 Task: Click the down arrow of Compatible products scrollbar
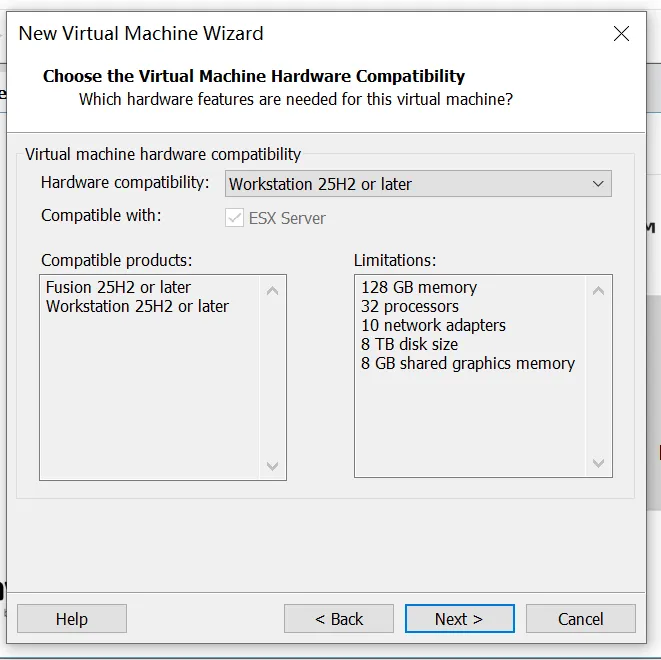tap(272, 466)
